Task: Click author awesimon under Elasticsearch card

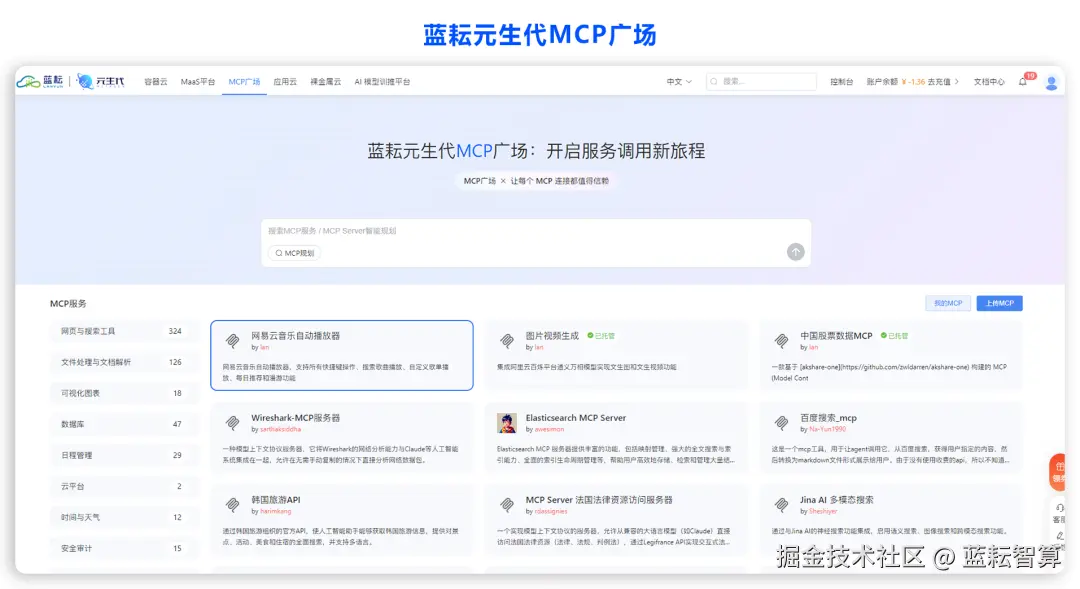Action: click(549, 429)
